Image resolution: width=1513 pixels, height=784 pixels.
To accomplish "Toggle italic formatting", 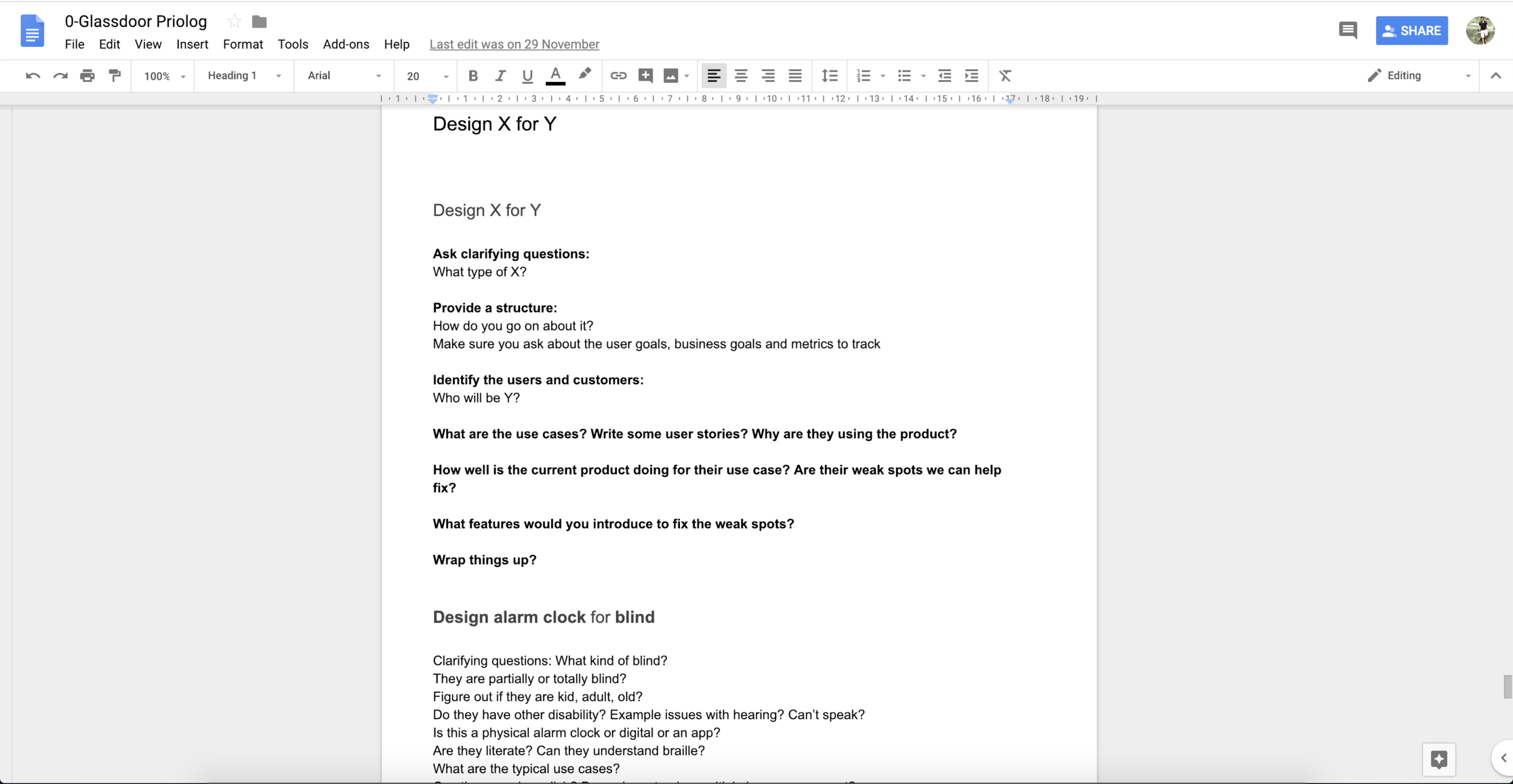I will click(x=500, y=76).
